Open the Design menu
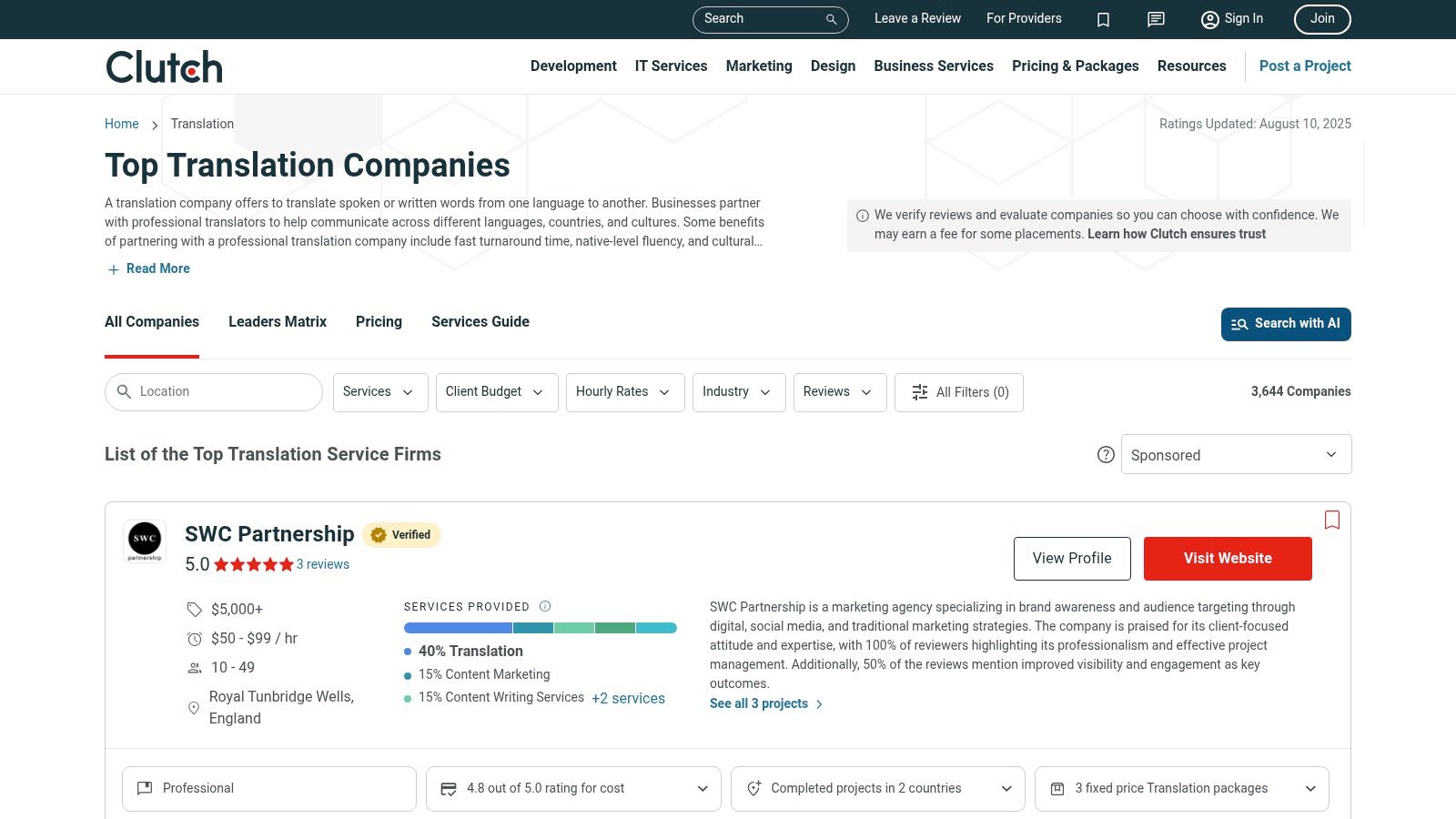1456x819 pixels. 834,66
